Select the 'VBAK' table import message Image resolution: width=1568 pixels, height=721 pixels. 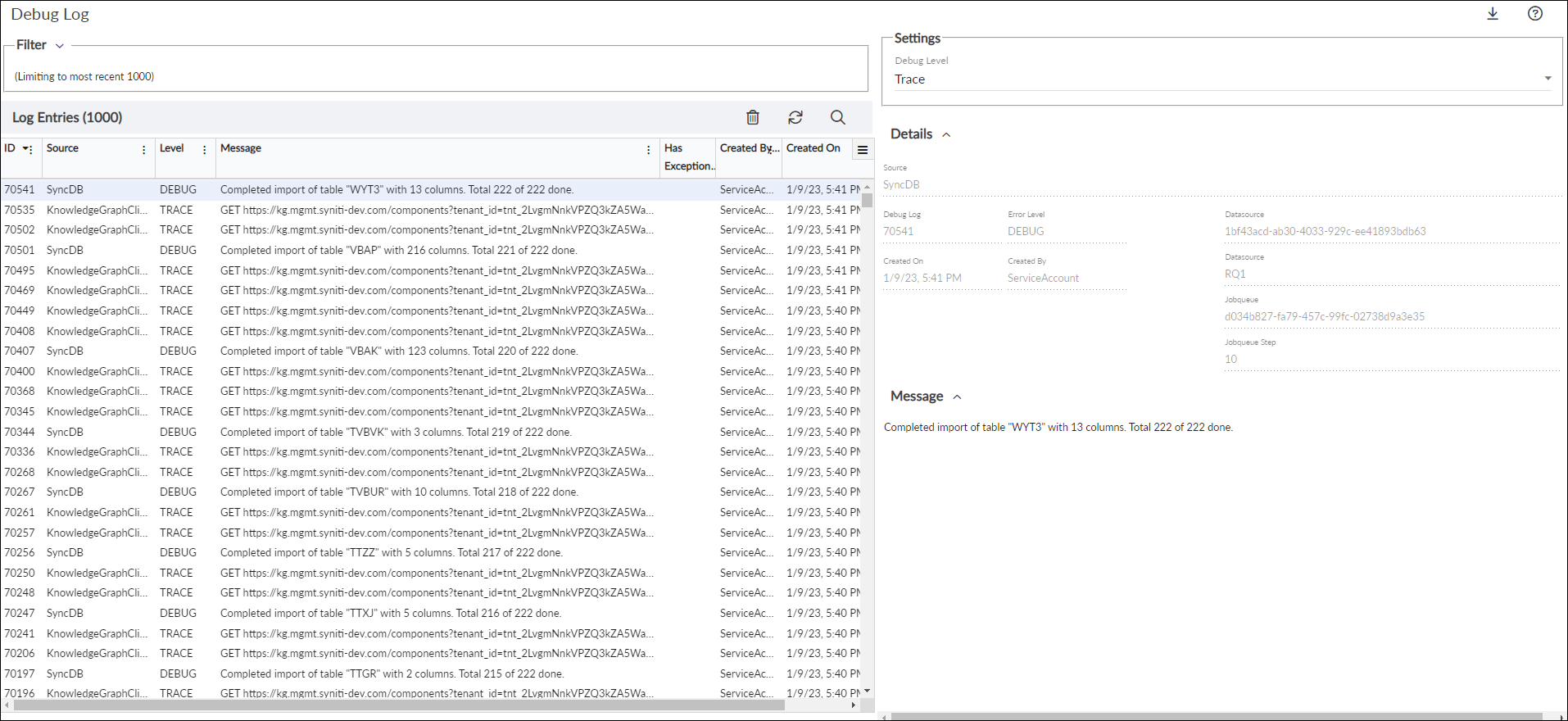pyautogui.click(x=399, y=351)
